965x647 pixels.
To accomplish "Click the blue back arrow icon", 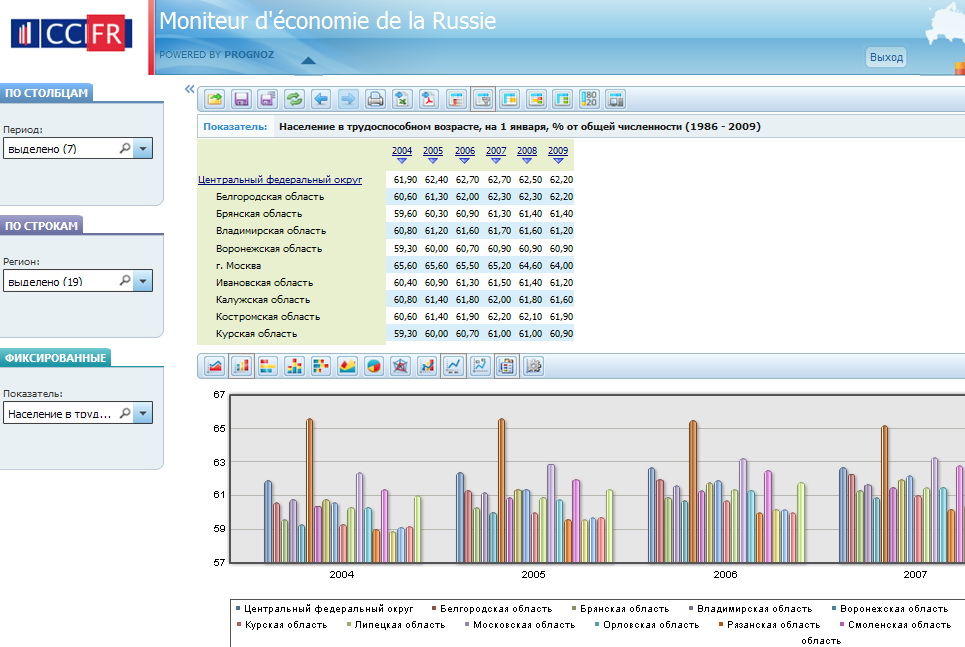I will point(321,99).
